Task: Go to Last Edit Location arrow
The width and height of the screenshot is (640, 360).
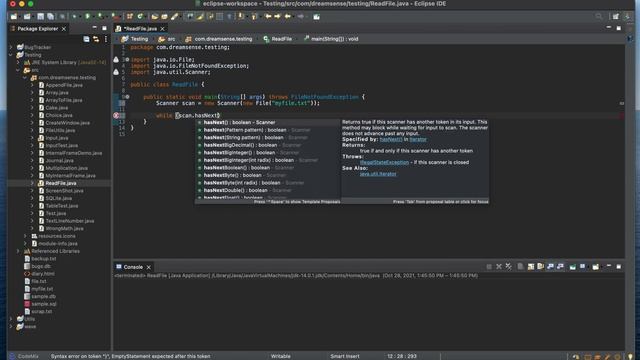Action: pos(268,16)
